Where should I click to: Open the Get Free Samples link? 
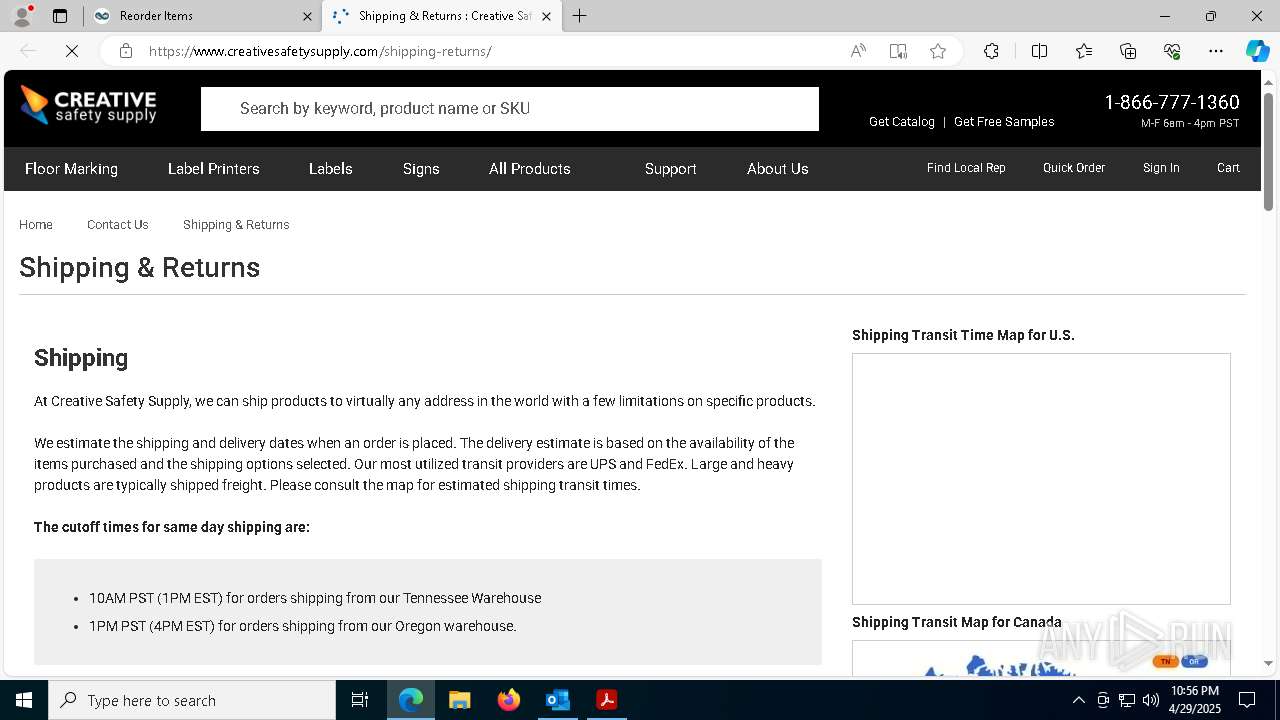coord(1004,122)
